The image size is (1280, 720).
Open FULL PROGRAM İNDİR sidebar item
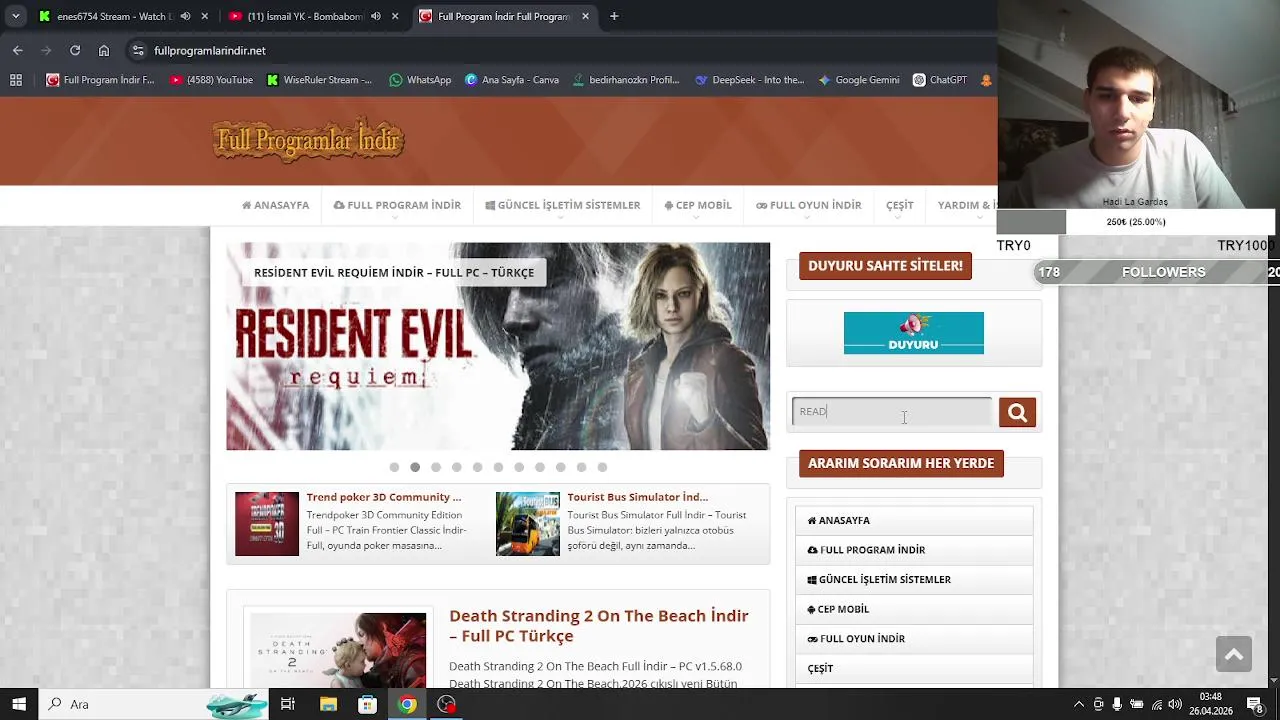(914, 550)
